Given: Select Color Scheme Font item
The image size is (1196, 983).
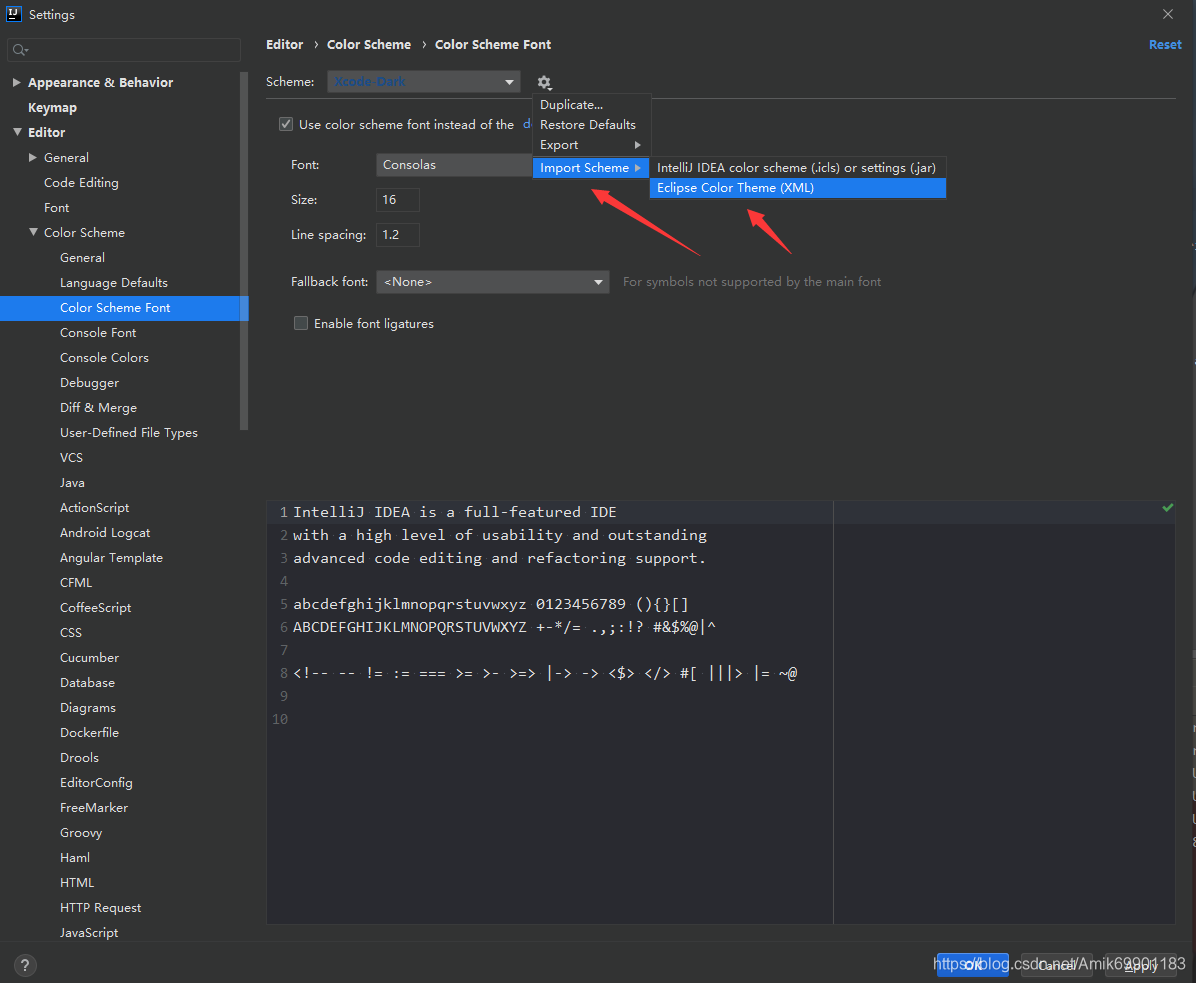Looking at the screenshot, I should point(124,308).
